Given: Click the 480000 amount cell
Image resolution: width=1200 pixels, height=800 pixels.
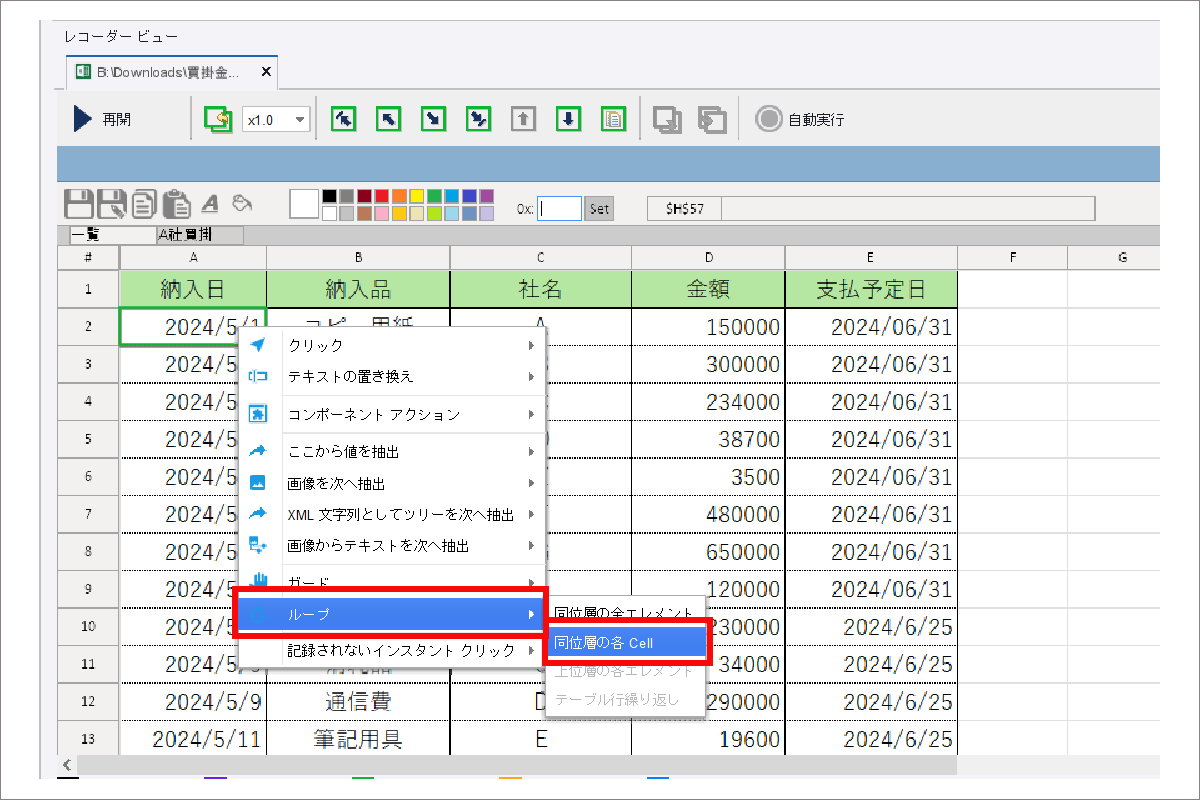Looking at the screenshot, I should point(708,514).
